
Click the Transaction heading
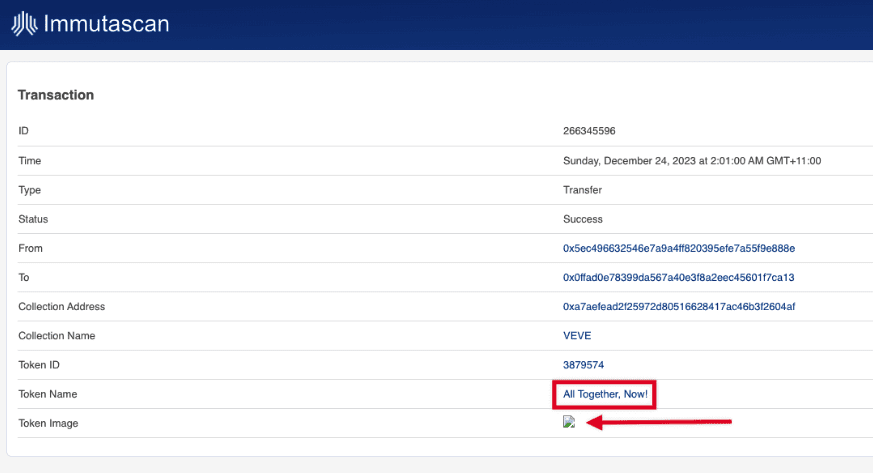click(x=56, y=95)
